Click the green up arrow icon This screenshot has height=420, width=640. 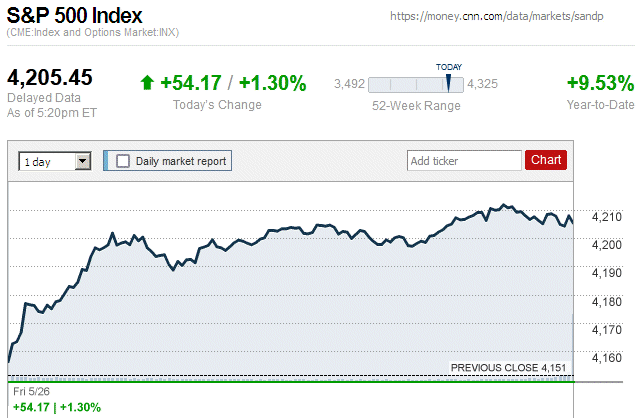pos(147,82)
